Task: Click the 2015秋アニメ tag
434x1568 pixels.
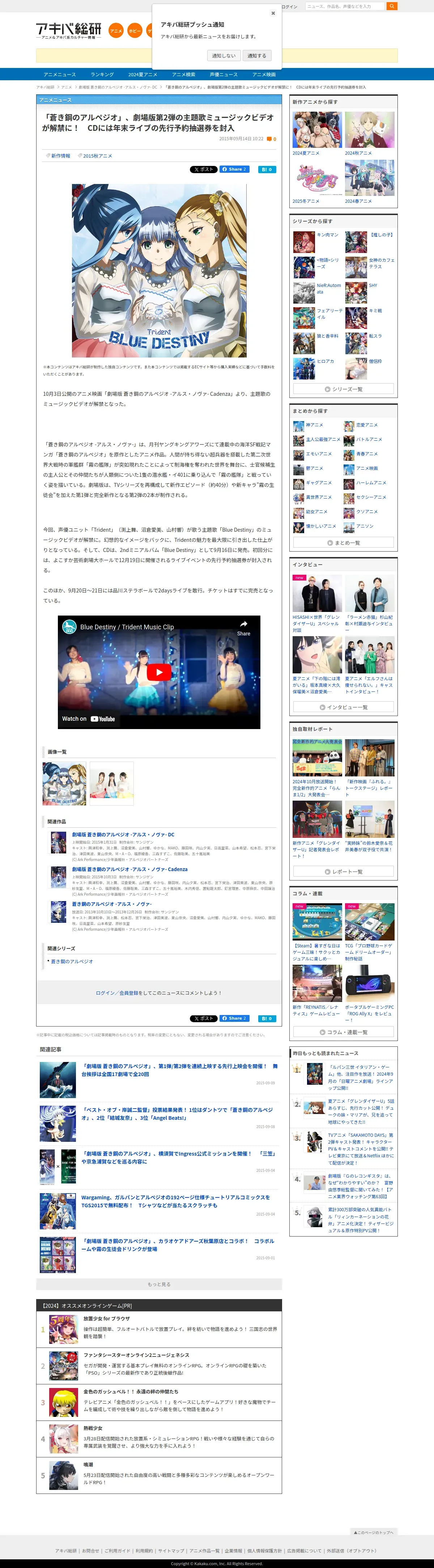Action: (x=97, y=156)
